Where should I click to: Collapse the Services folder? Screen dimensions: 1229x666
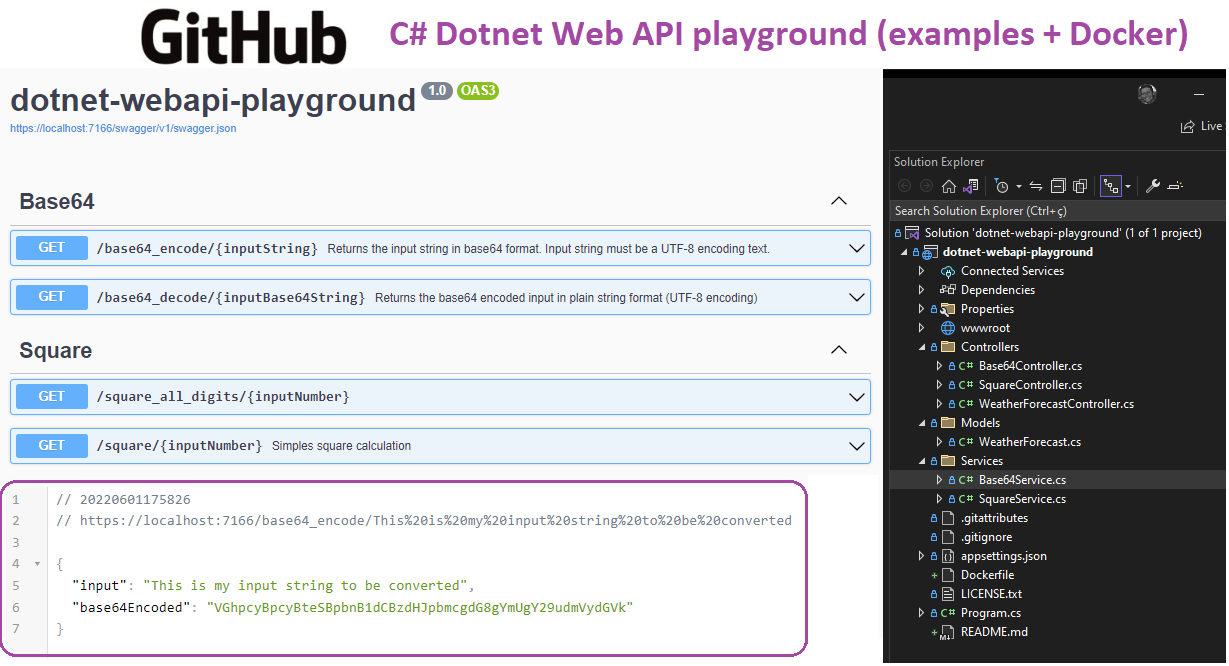click(x=922, y=461)
